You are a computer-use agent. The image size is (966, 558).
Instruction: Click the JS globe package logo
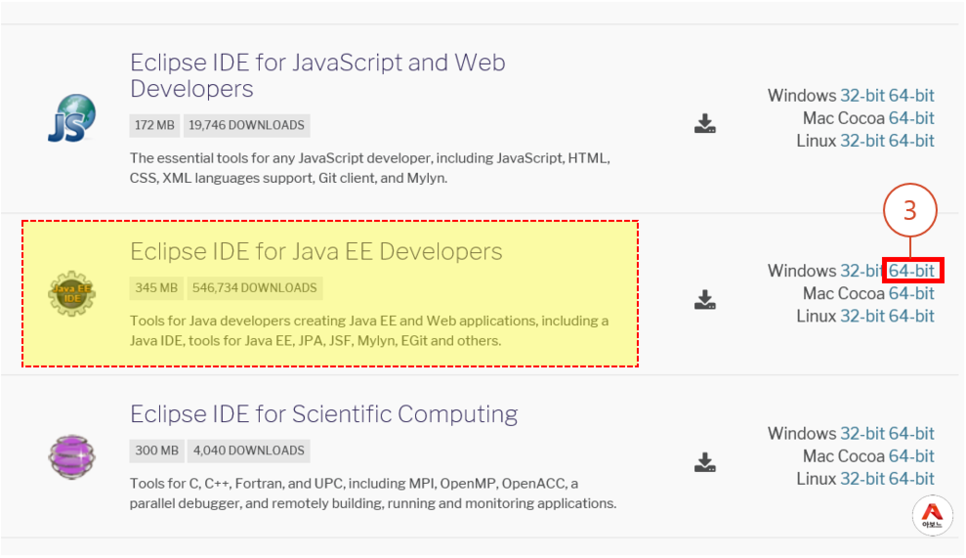pyautogui.click(x=72, y=118)
